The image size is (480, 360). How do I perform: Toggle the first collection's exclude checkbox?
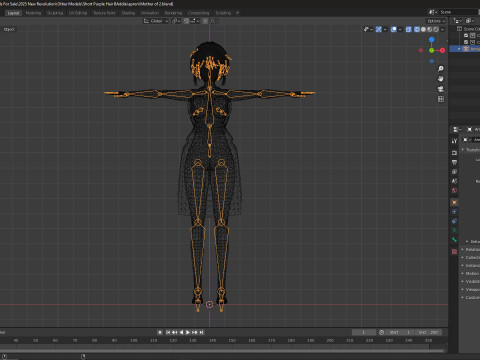[x=466, y=35]
